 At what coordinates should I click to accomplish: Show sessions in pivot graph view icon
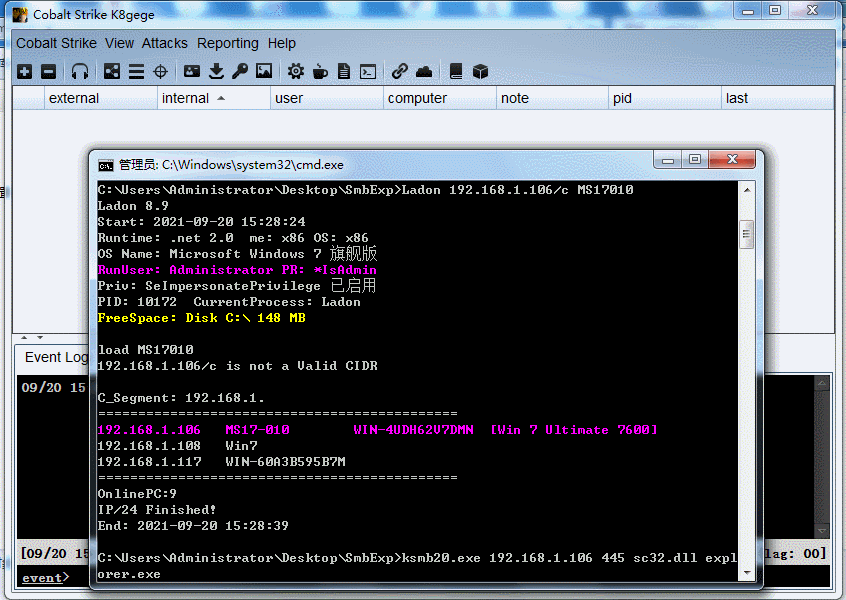pos(112,71)
